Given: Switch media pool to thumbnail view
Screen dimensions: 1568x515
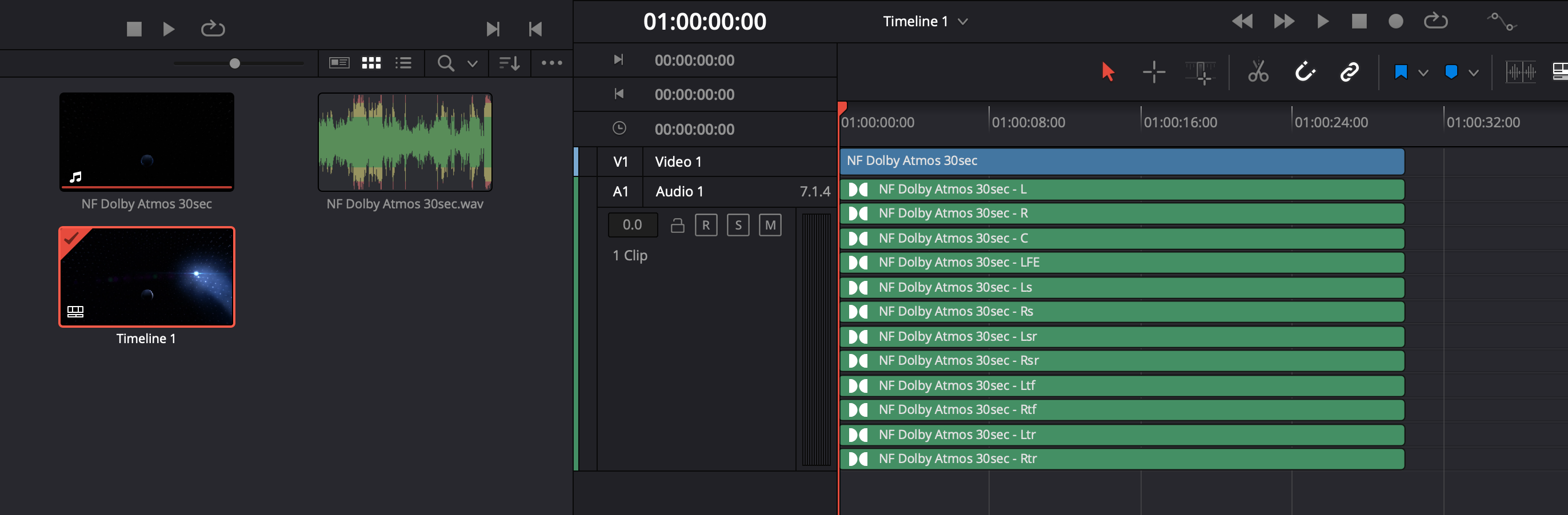Looking at the screenshot, I should [x=371, y=63].
